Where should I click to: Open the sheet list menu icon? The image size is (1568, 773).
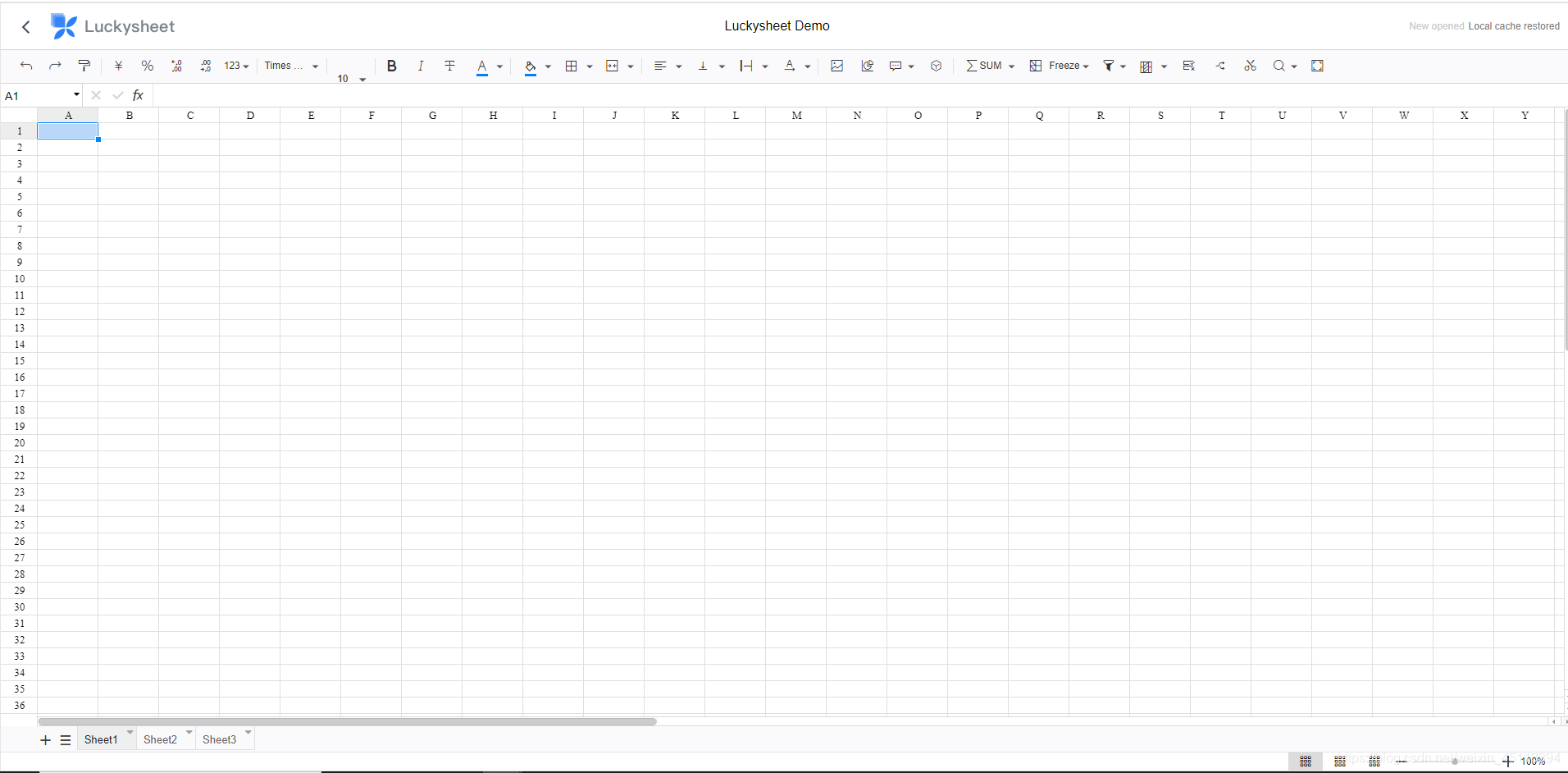(x=66, y=740)
